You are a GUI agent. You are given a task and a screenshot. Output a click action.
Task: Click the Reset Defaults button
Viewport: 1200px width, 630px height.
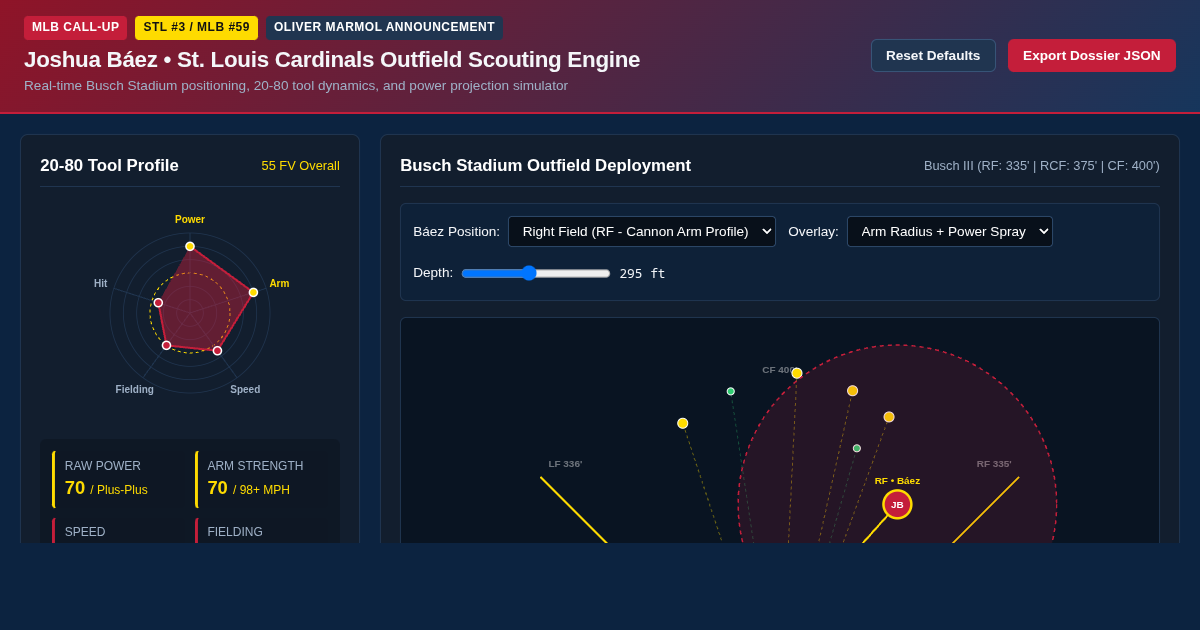933,55
